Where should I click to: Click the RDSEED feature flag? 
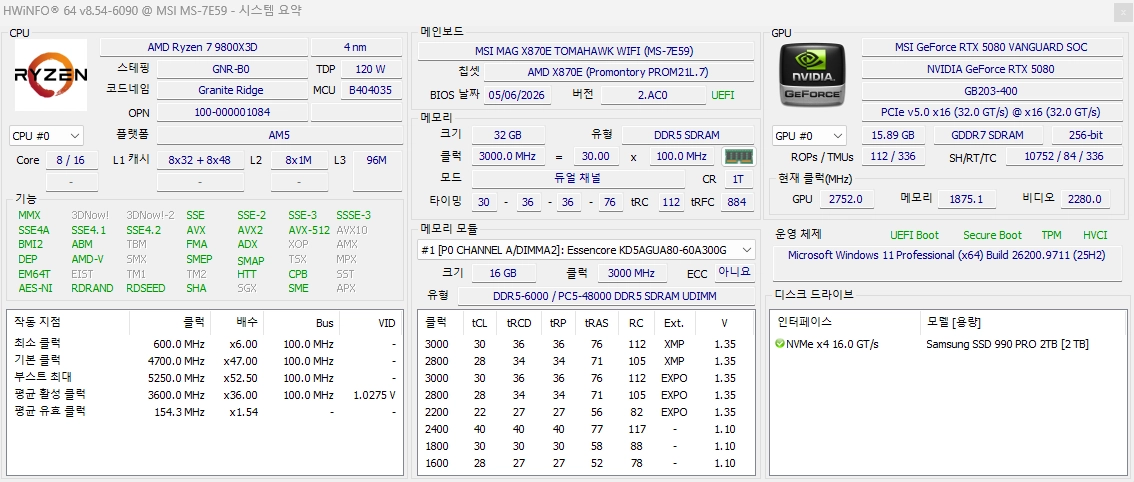[x=145, y=288]
